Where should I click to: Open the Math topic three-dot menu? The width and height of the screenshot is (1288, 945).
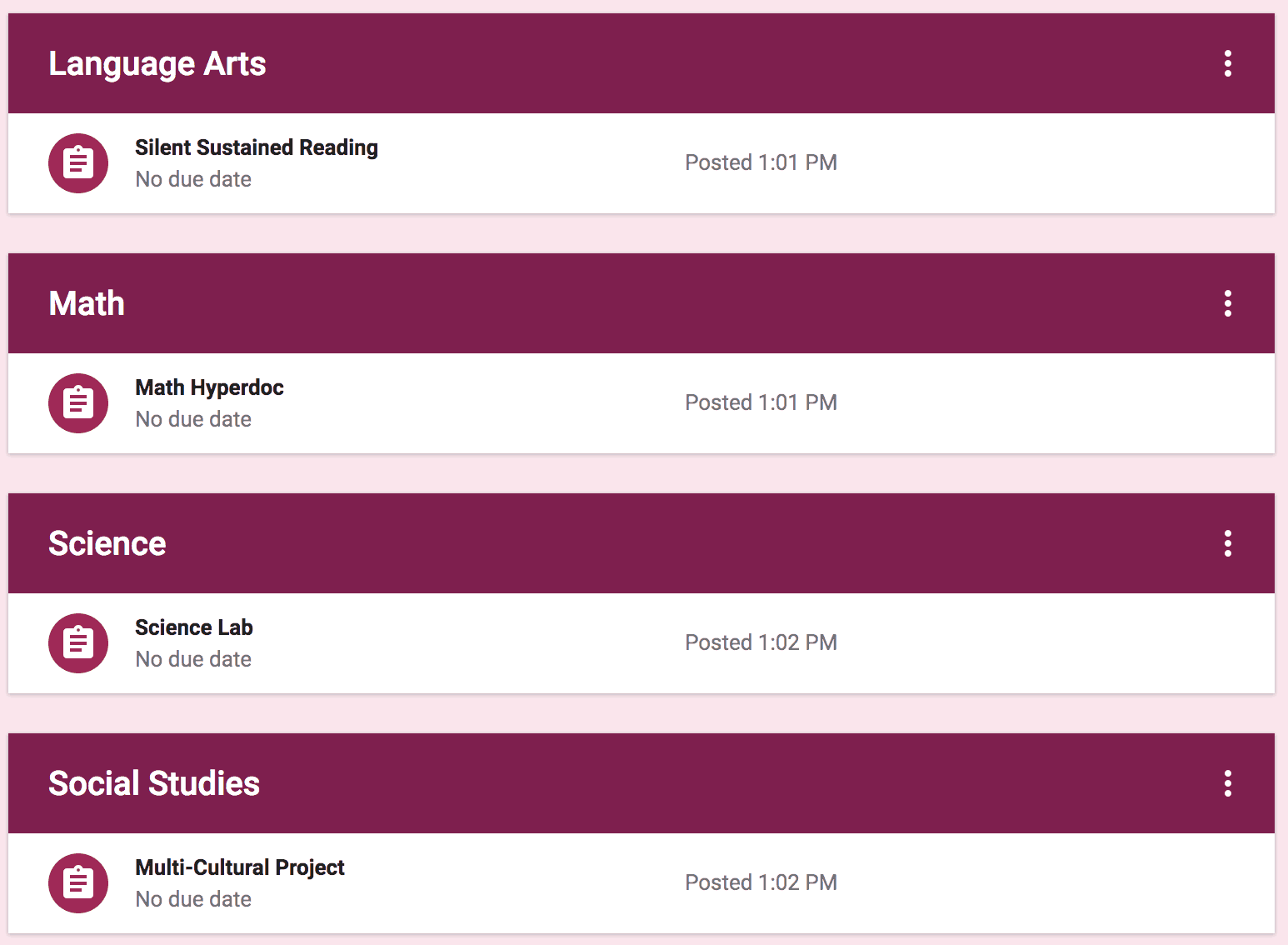(1227, 303)
